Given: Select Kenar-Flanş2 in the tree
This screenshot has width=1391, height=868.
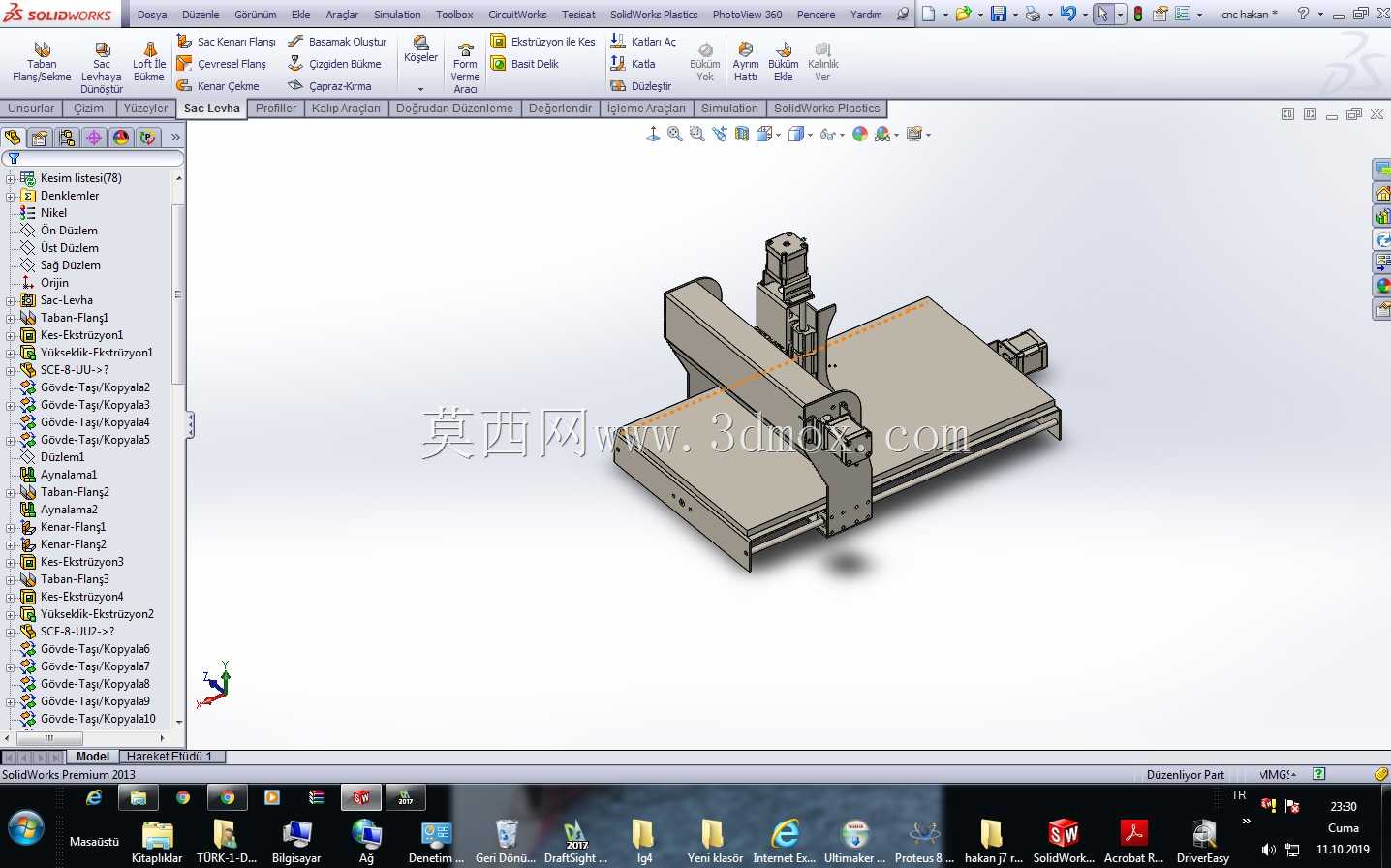Looking at the screenshot, I should point(74,544).
